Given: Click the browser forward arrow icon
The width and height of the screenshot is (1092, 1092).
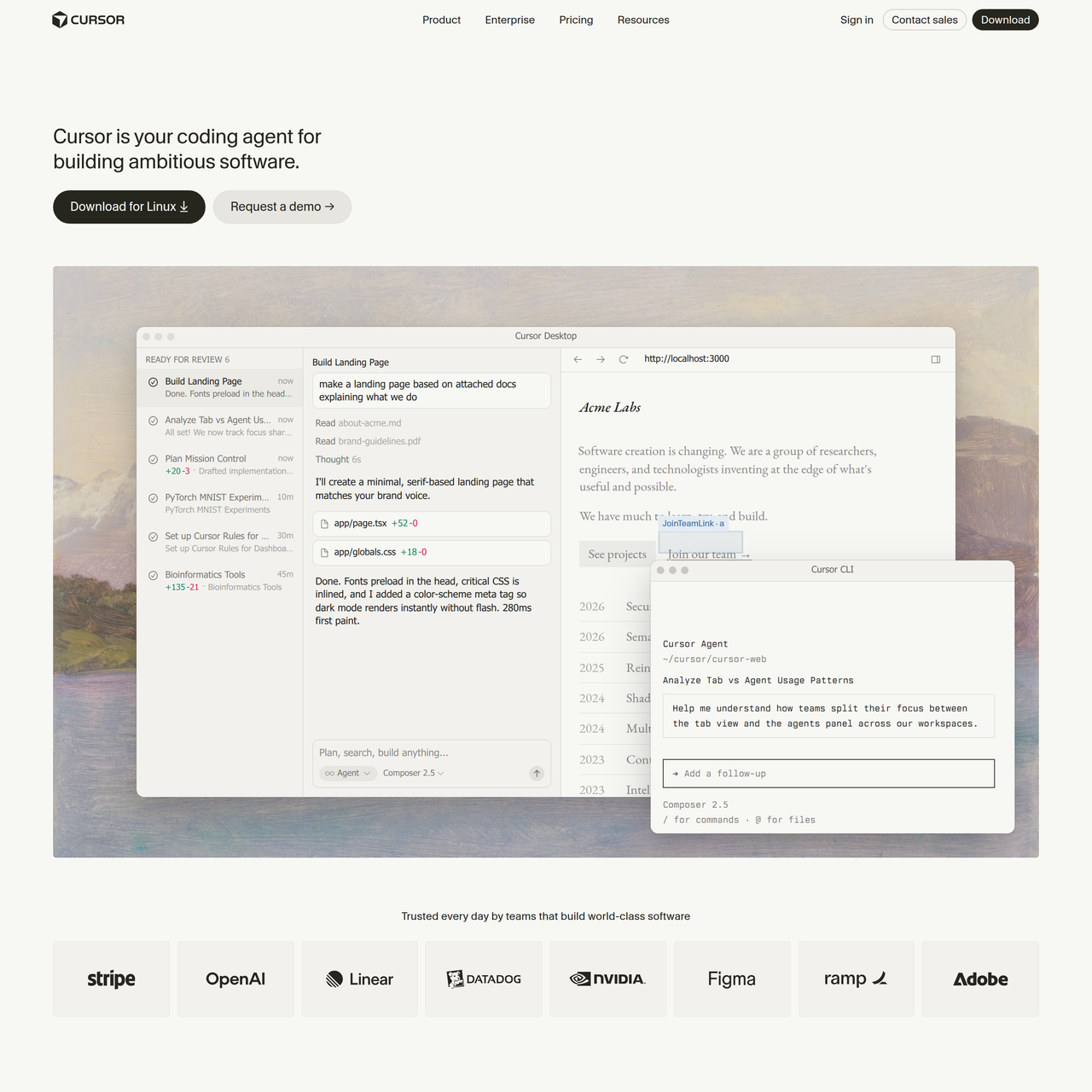Looking at the screenshot, I should [601, 359].
